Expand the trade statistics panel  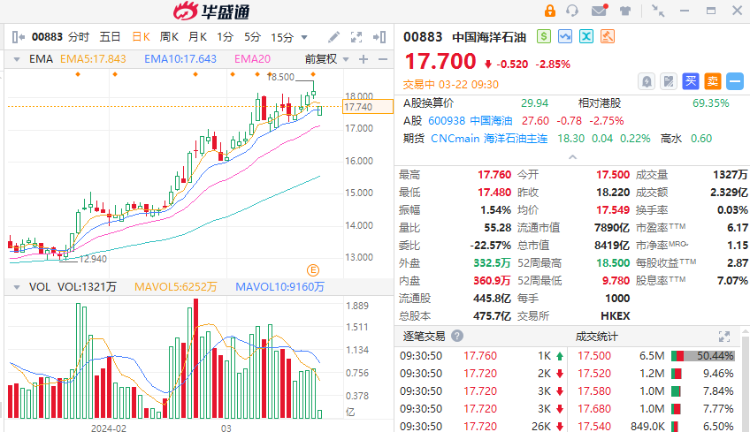pos(724,336)
